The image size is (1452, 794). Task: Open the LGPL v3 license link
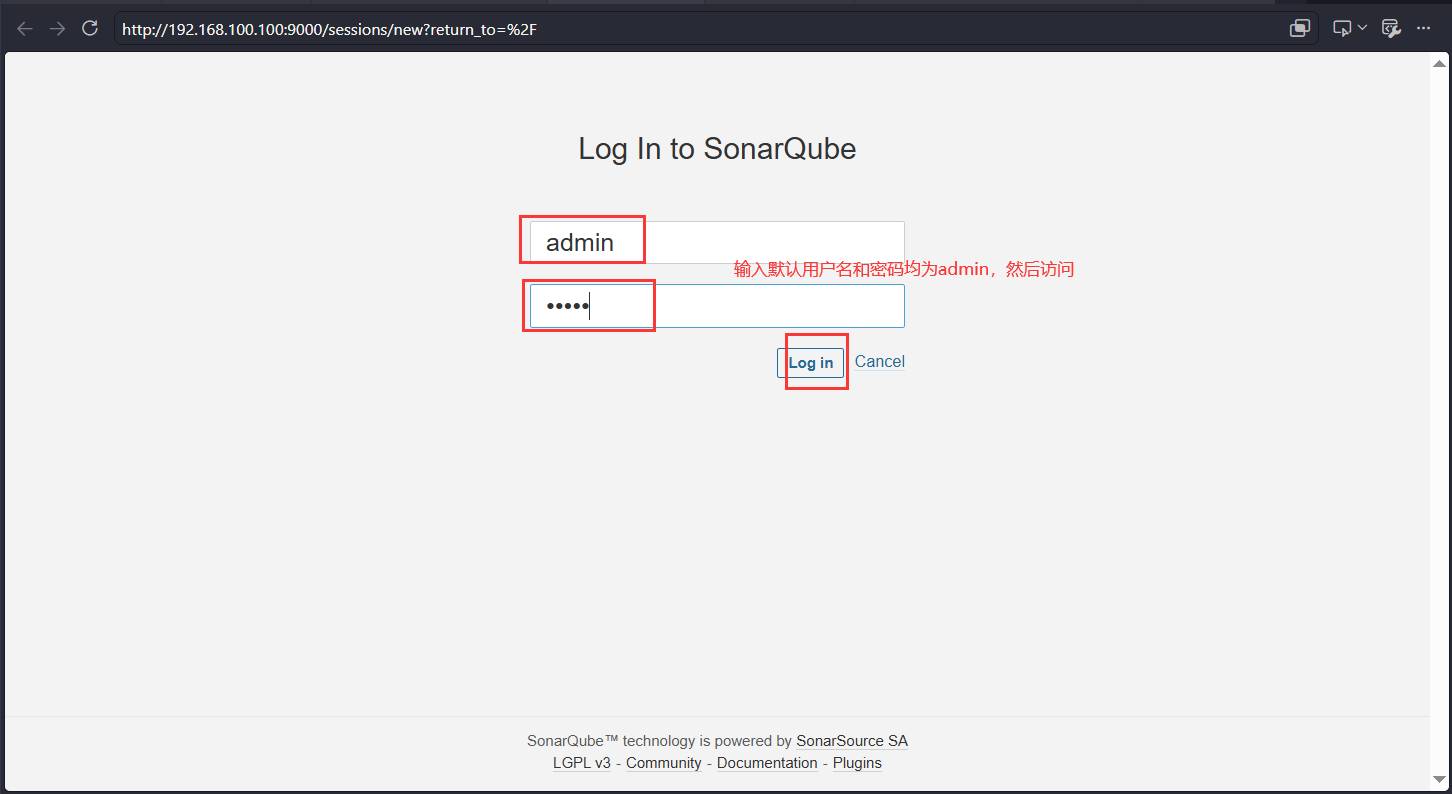tap(582, 763)
